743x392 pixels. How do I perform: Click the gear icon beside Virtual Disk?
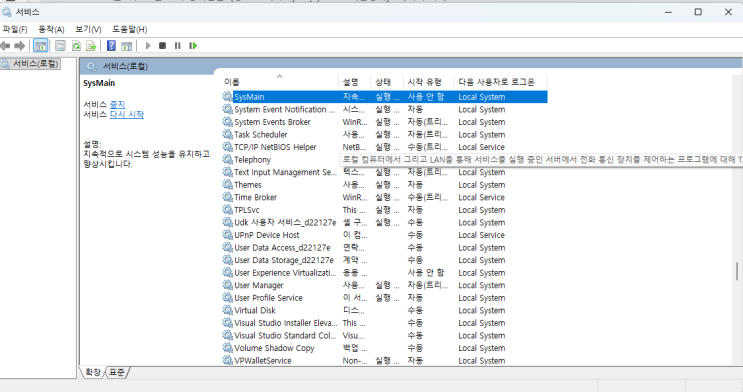(x=227, y=310)
